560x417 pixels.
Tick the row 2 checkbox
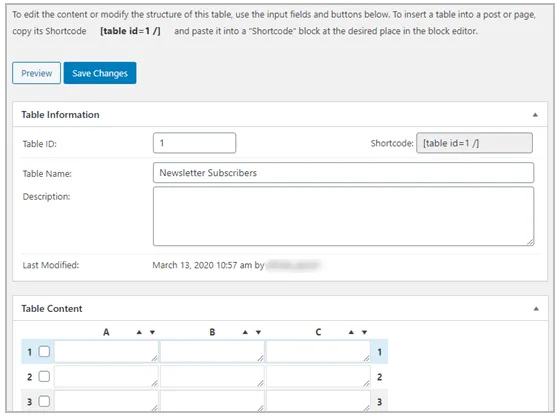[44, 376]
